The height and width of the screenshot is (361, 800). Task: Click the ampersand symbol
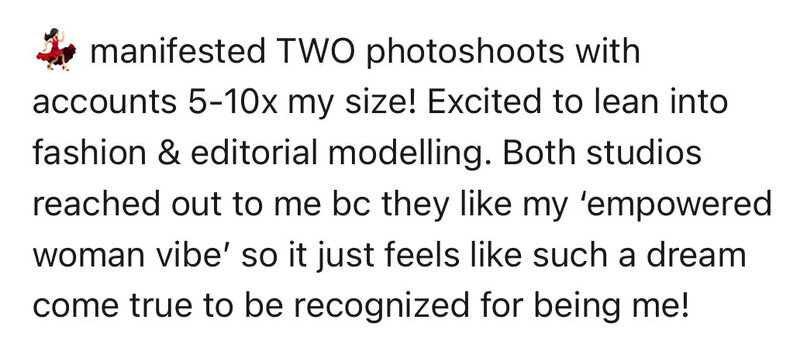(169, 153)
